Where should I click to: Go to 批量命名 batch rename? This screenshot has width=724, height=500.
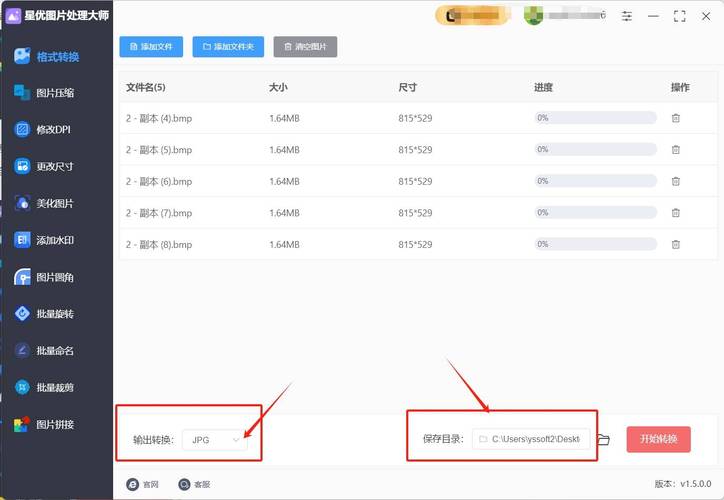(55, 351)
